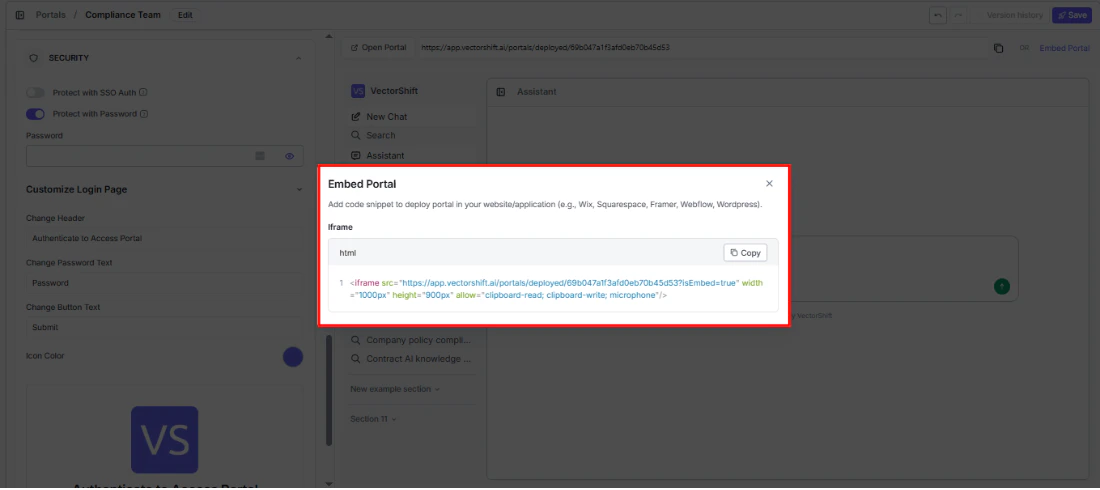
Task: Go to Portals in the breadcrumb
Action: (x=51, y=15)
